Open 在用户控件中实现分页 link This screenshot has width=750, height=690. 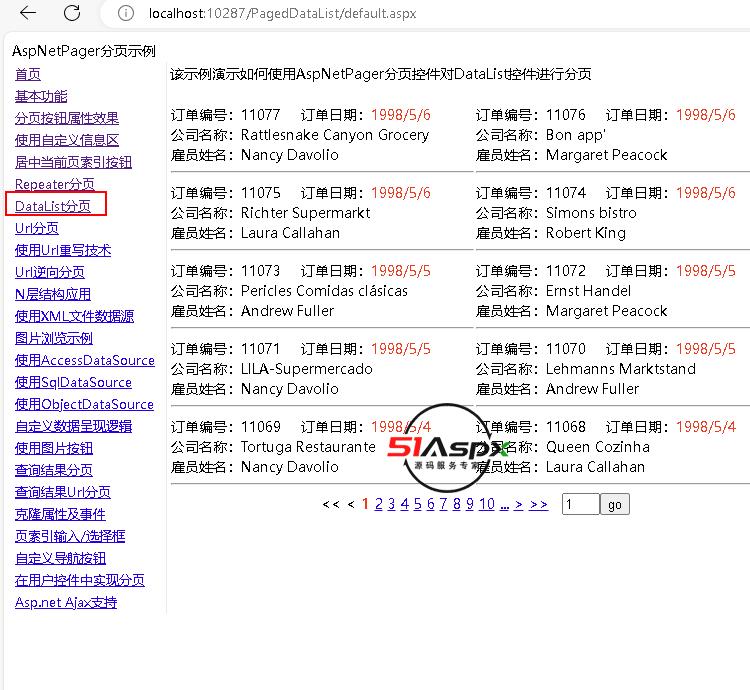(79, 580)
